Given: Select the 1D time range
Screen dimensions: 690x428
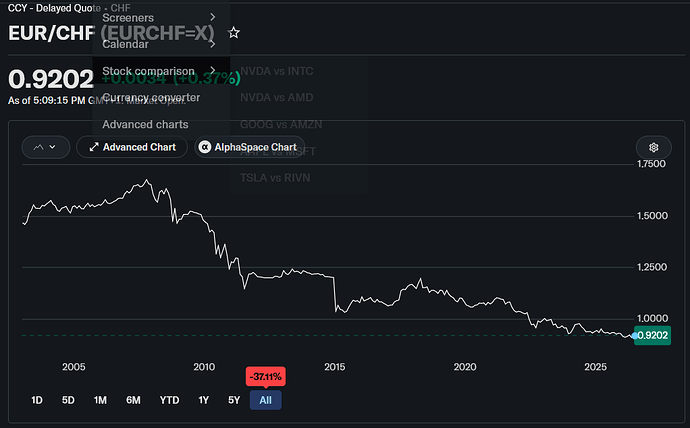Looking at the screenshot, I should (37, 400).
